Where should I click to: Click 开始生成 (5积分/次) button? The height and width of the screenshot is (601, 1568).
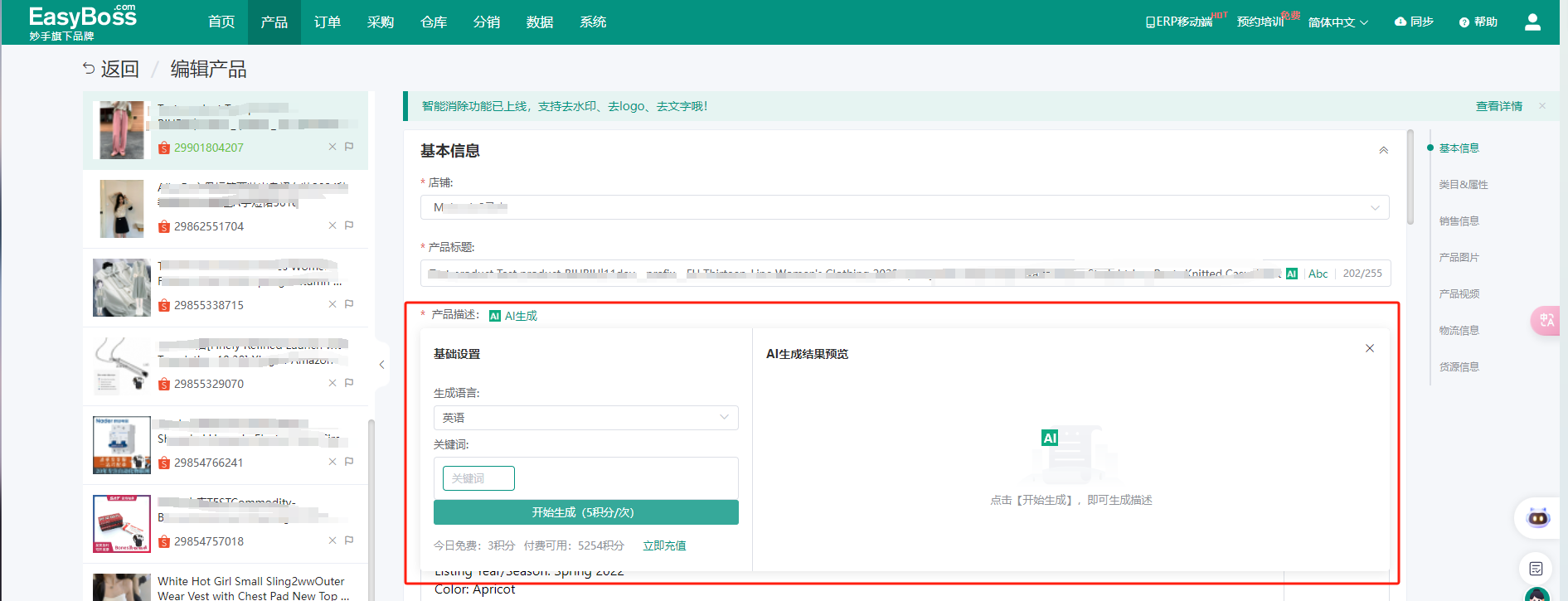(585, 512)
